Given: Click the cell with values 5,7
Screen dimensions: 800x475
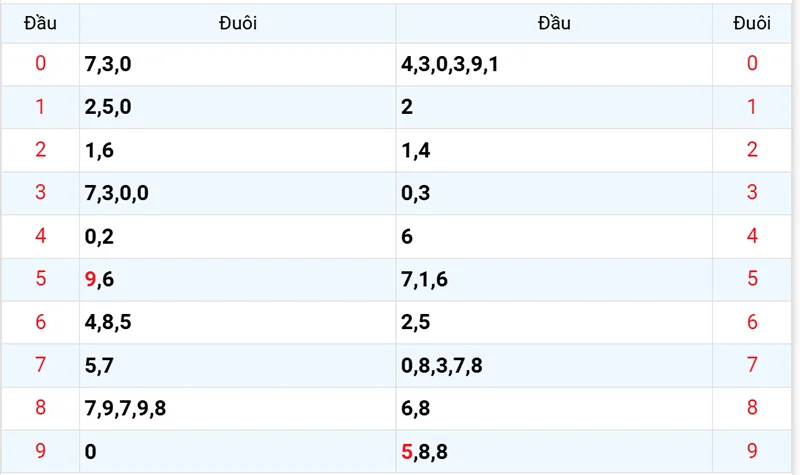Looking at the screenshot, I should (x=100, y=366).
